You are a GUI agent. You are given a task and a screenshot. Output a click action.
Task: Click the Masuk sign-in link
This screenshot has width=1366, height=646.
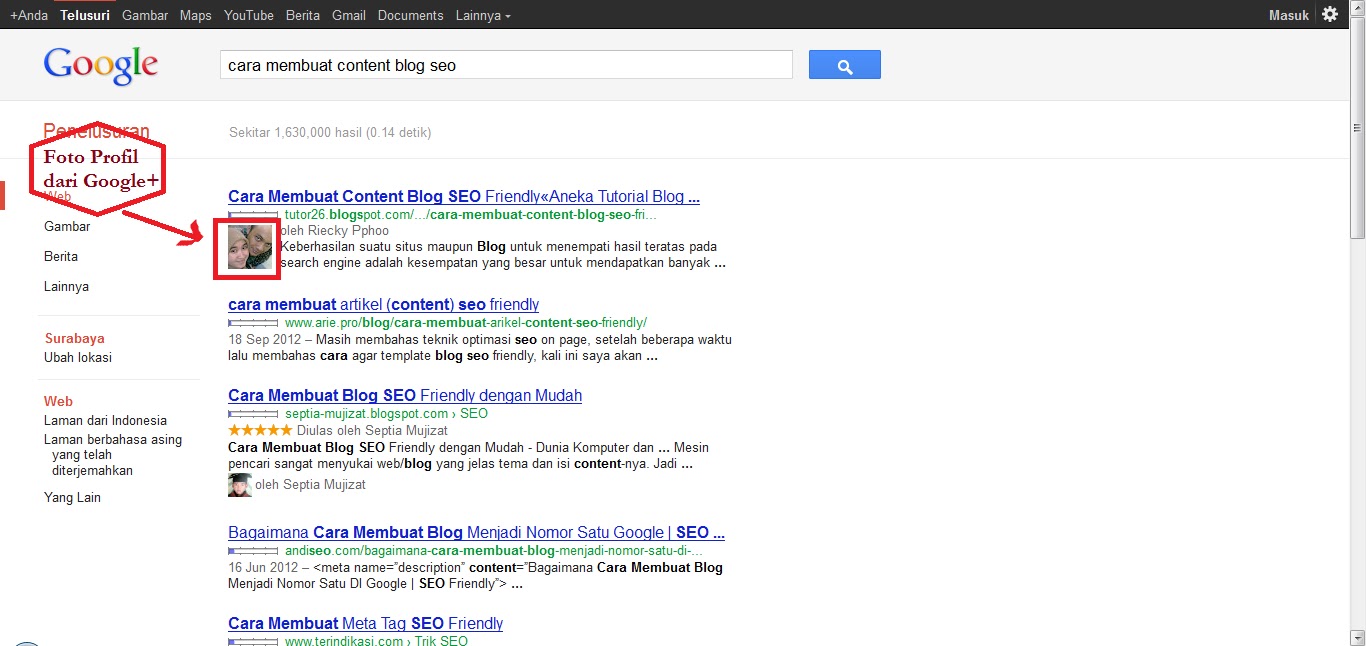(x=1289, y=15)
